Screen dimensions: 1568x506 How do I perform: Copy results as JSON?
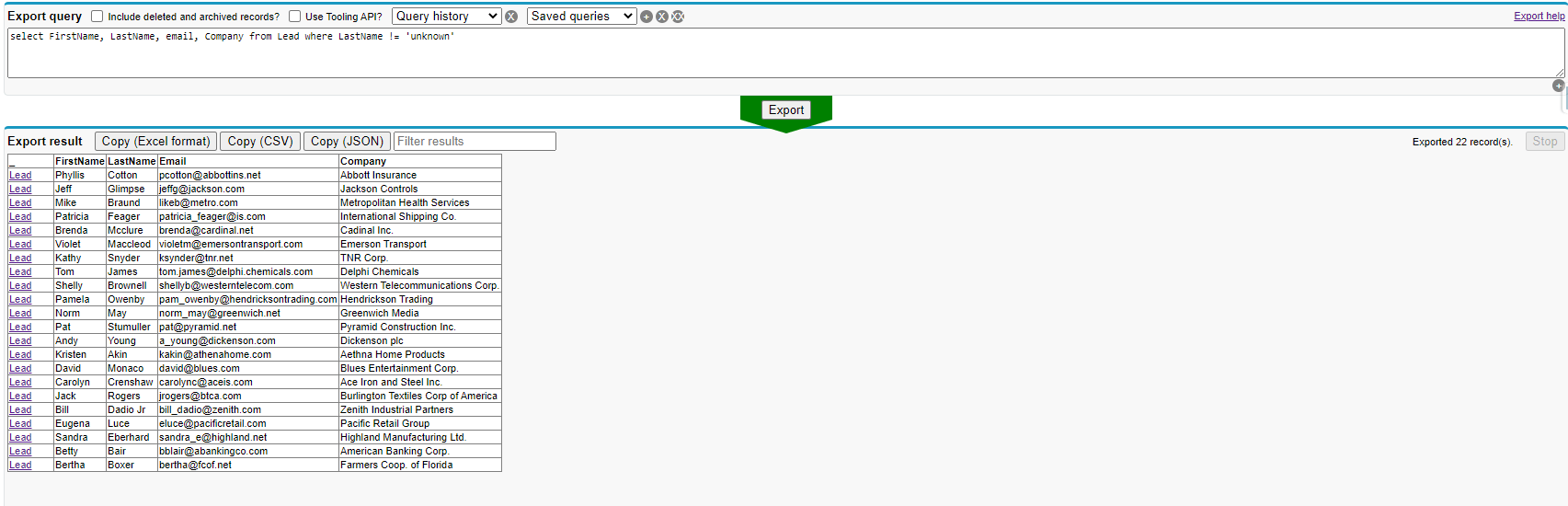click(x=347, y=142)
